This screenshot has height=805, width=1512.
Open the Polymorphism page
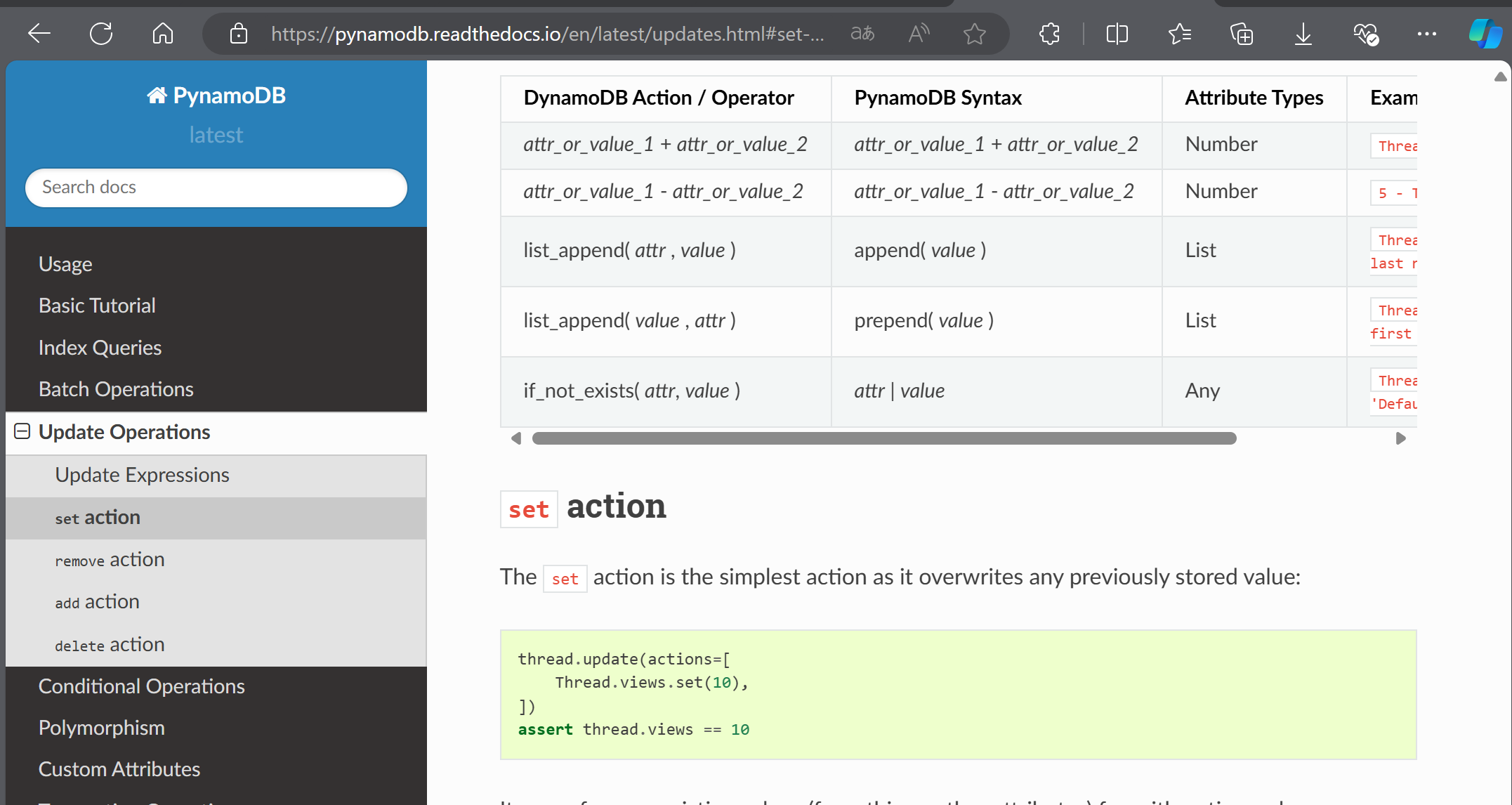pos(101,728)
